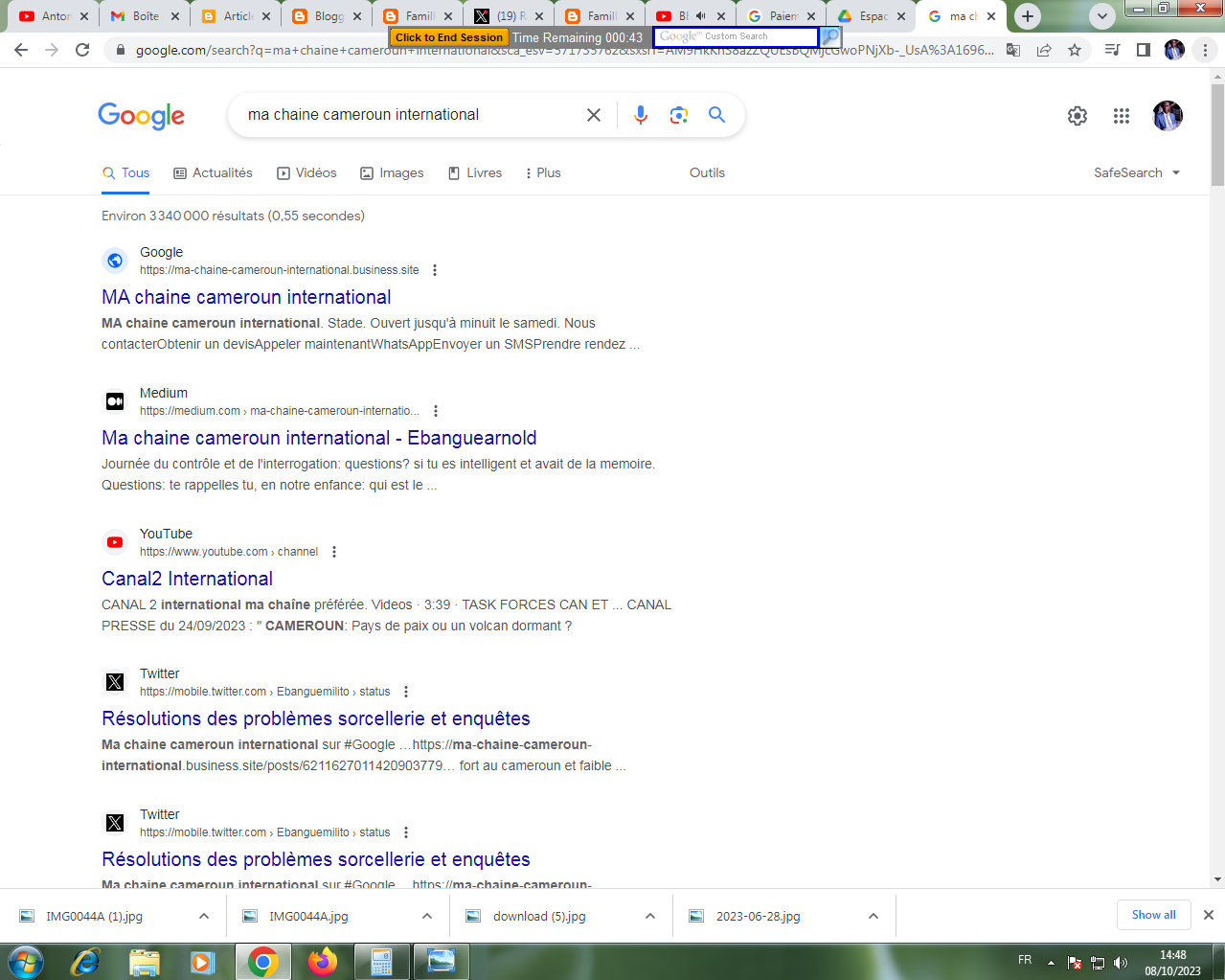Switch to Boîte Gmail browser tab
1225x980 pixels.
pos(144,16)
